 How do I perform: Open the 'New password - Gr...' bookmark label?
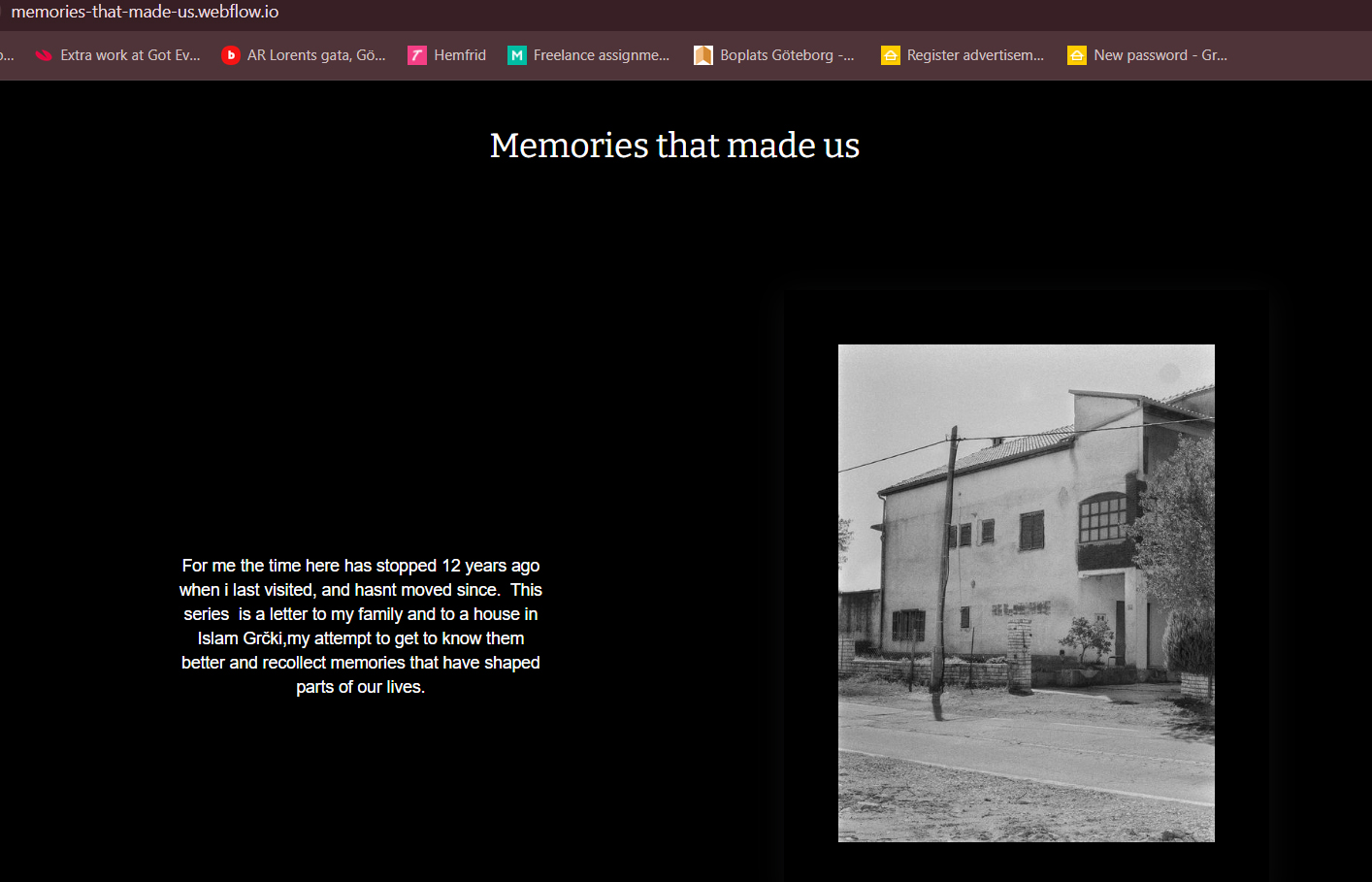(x=1160, y=55)
